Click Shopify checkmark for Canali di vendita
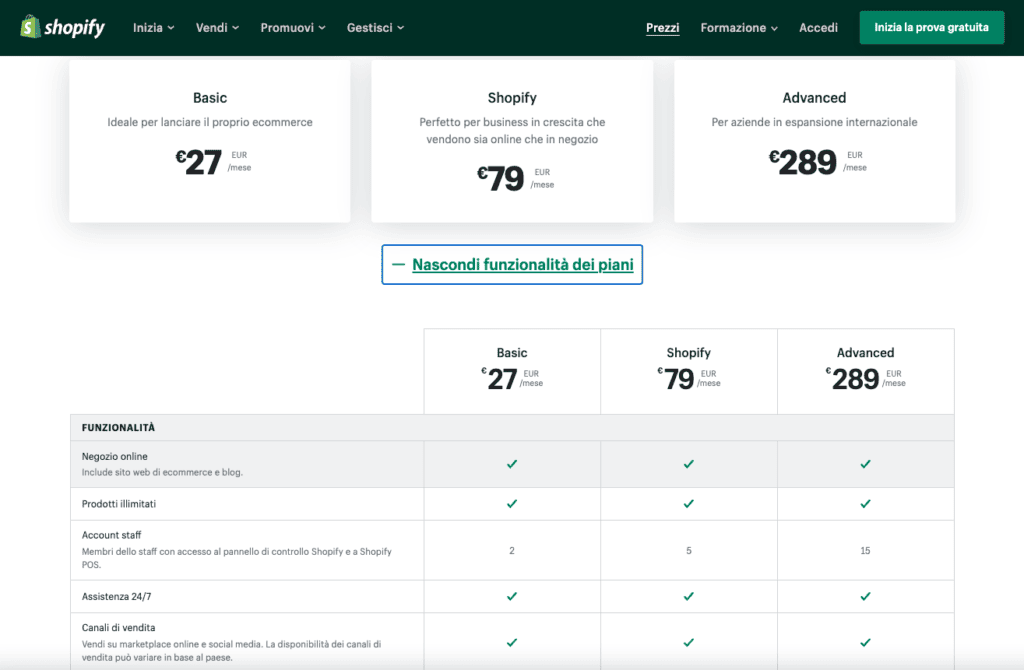 (x=688, y=643)
